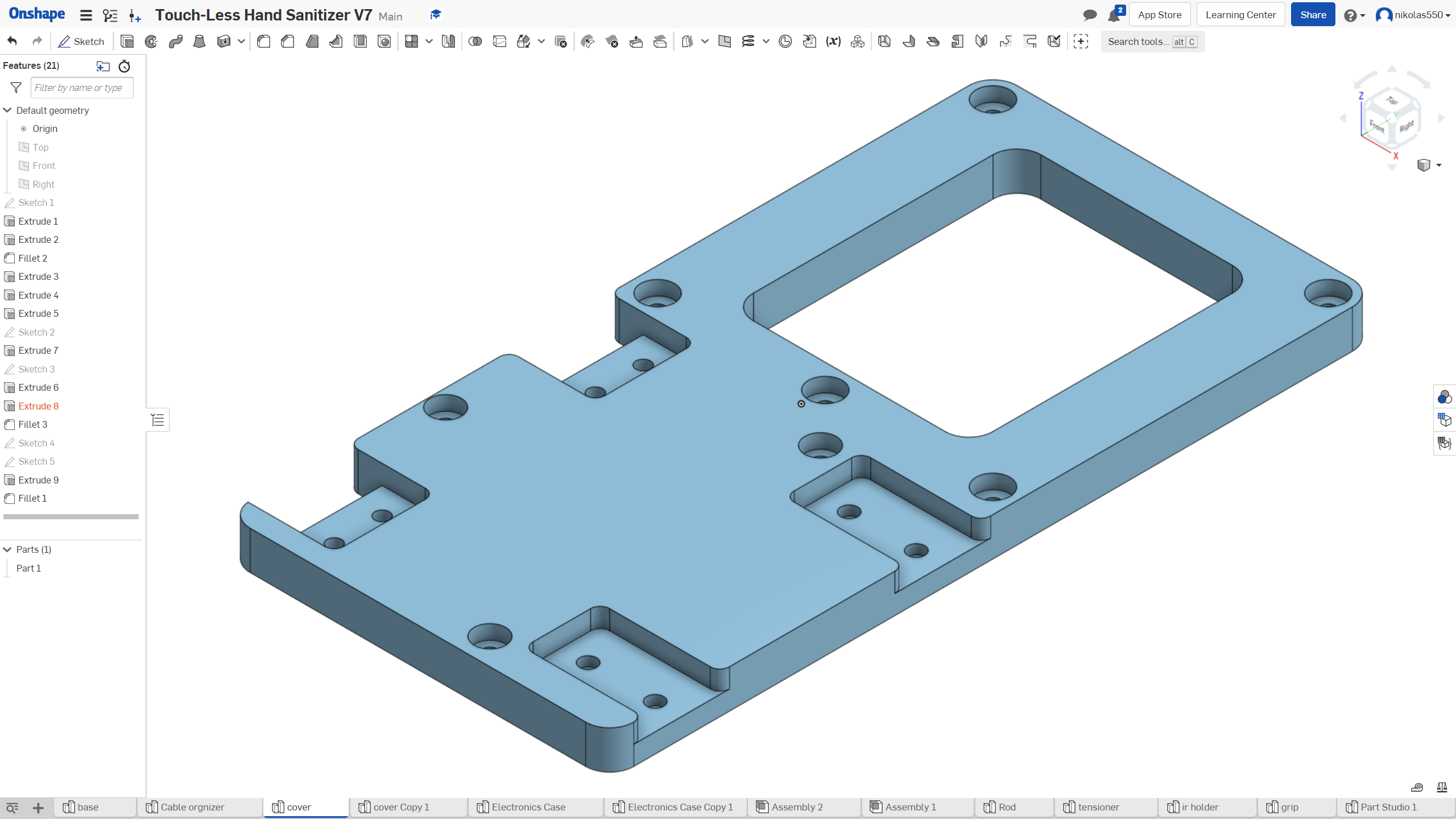Open the Assembly 1 tab

click(910, 807)
